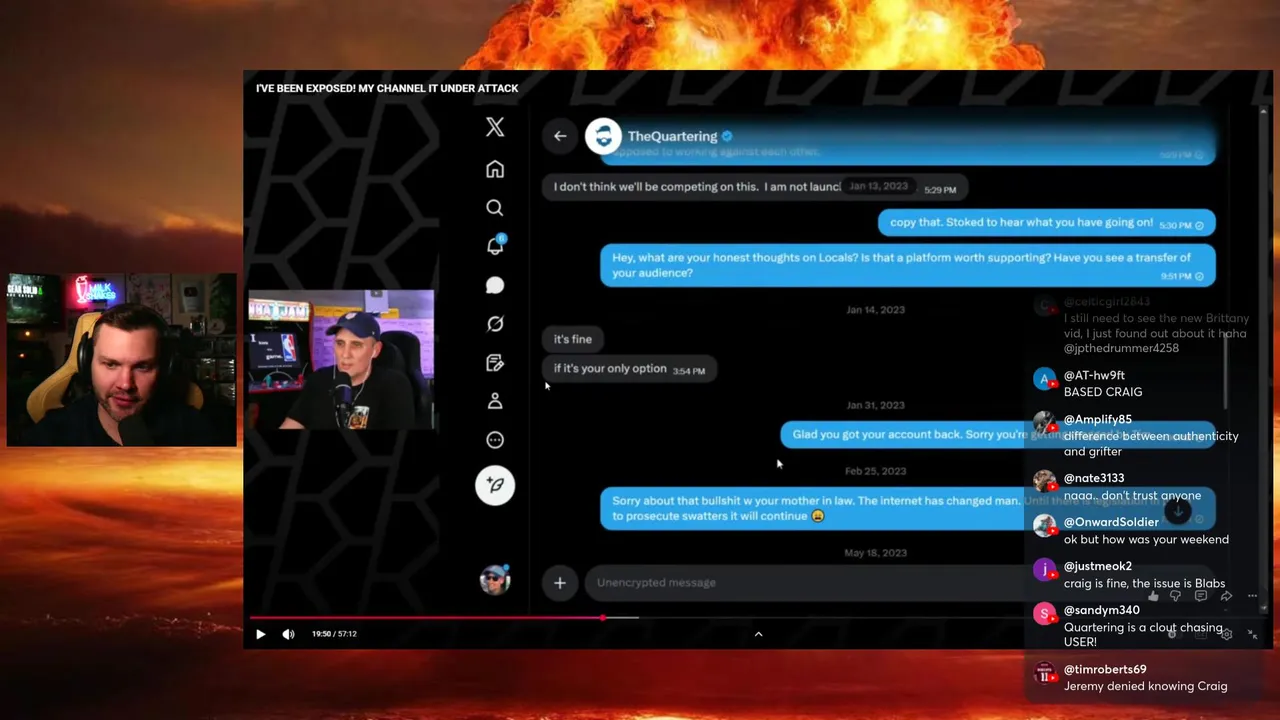Screen dimensions: 1280x720
Task: Go back with the conversation arrow
Action: pyautogui.click(x=560, y=136)
